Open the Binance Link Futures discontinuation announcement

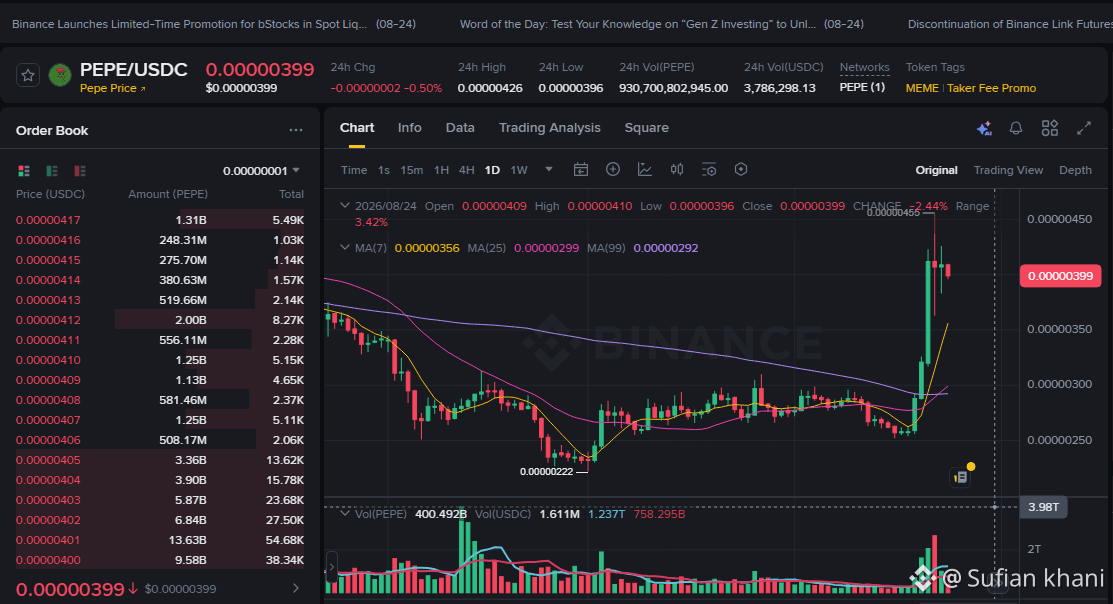[x=1010, y=24]
